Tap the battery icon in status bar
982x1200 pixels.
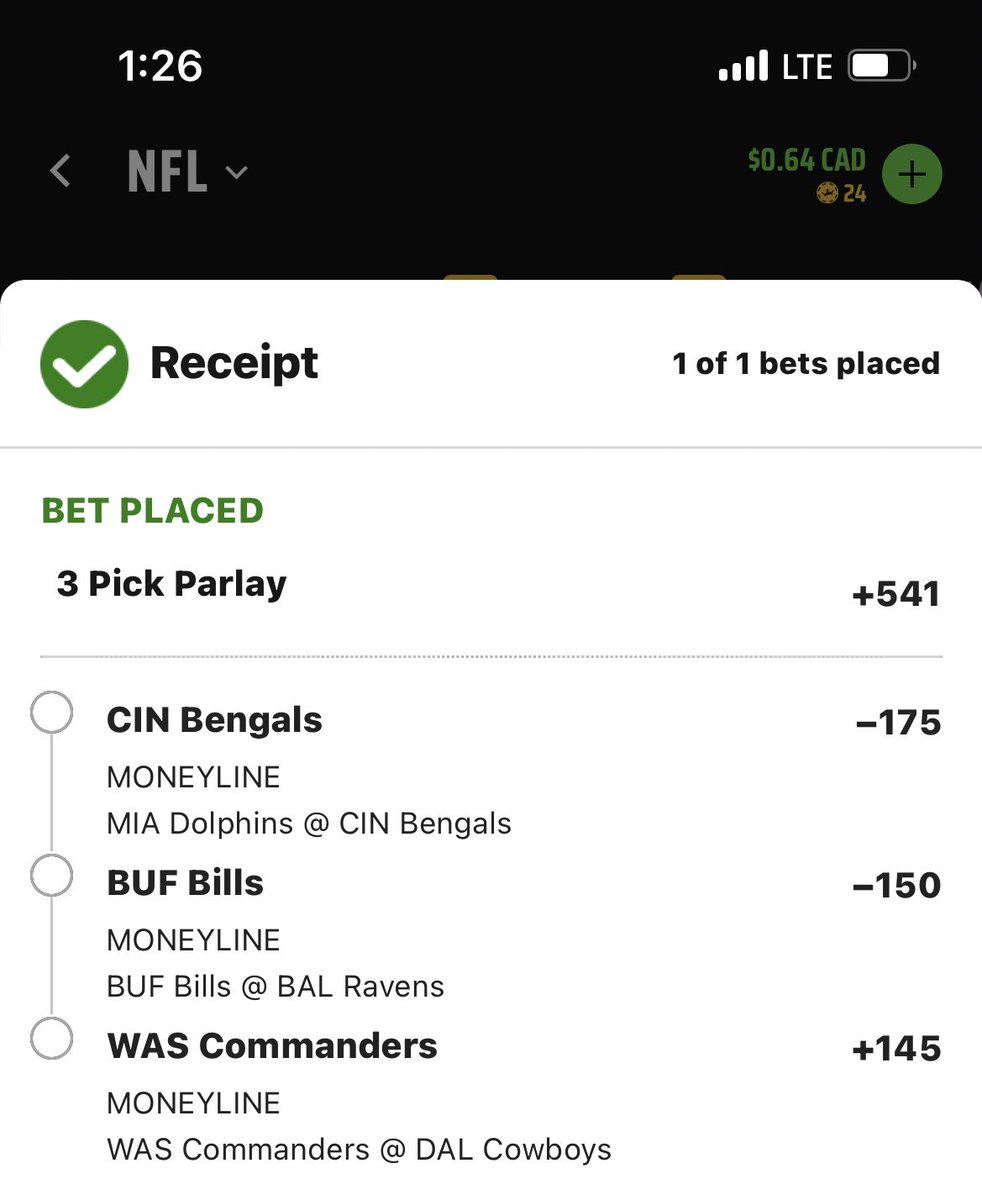[x=882, y=67]
